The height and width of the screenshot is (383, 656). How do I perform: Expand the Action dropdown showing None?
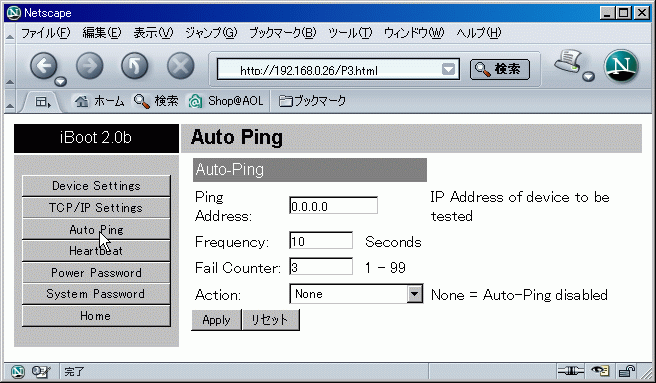(356, 294)
